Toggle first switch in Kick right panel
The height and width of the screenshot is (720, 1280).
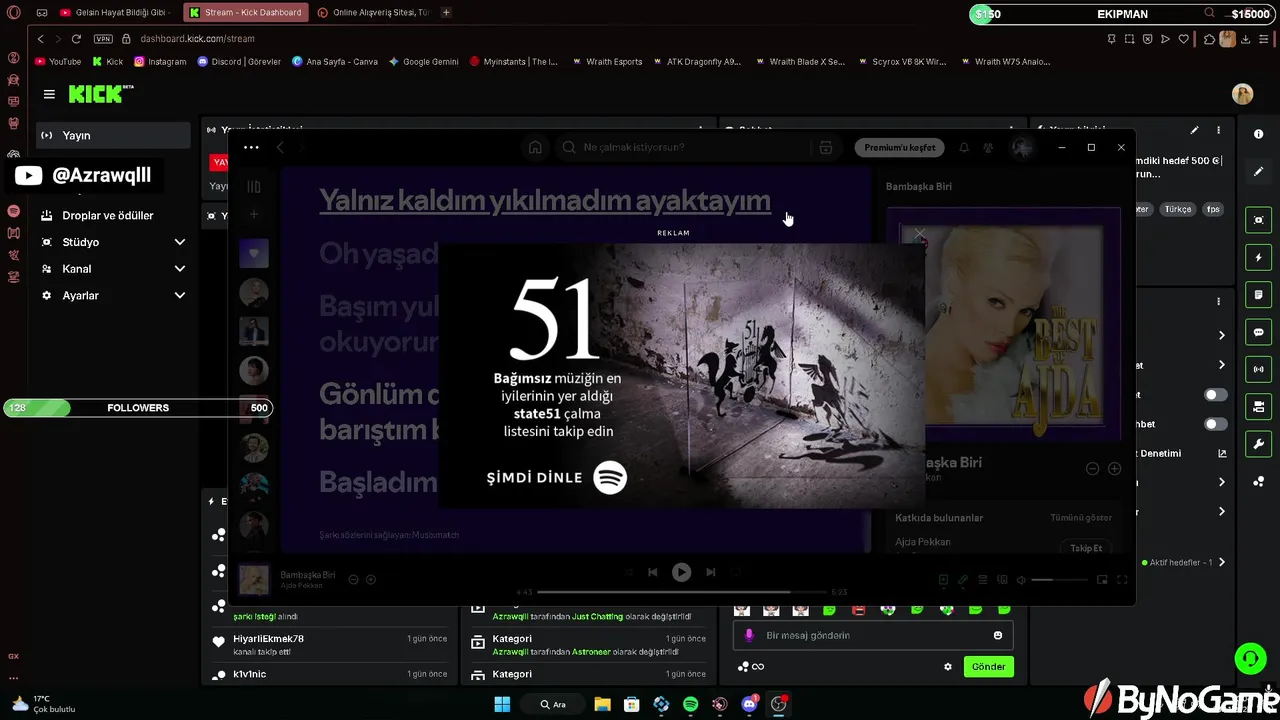(1215, 395)
